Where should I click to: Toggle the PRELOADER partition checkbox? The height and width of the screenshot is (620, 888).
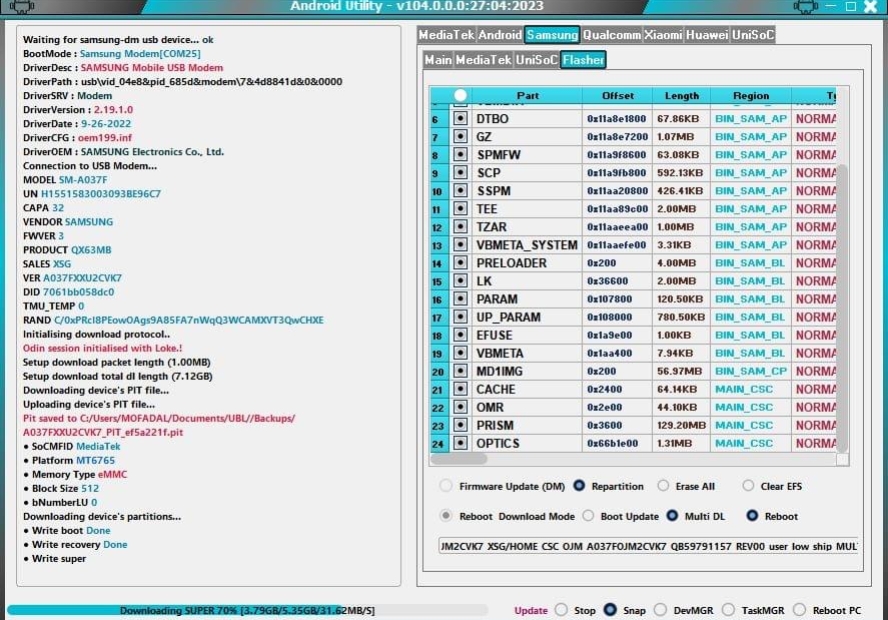[460, 263]
